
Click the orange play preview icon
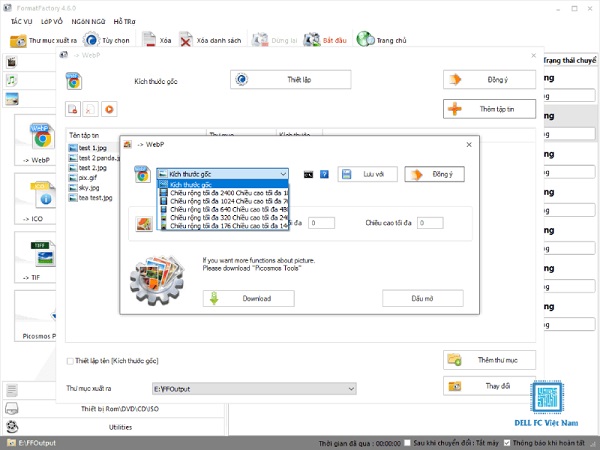(x=109, y=109)
